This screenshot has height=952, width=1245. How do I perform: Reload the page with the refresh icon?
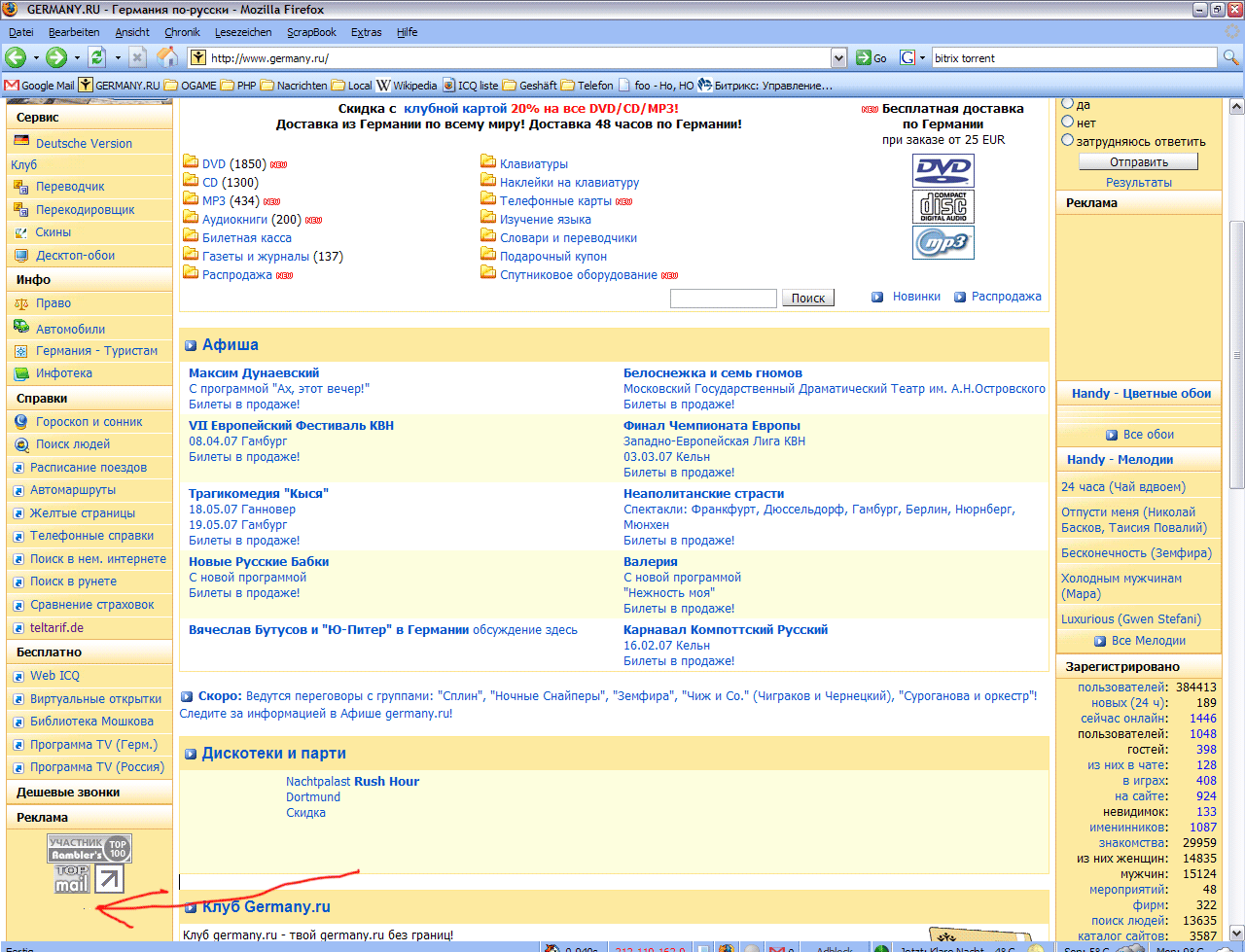tap(96, 57)
